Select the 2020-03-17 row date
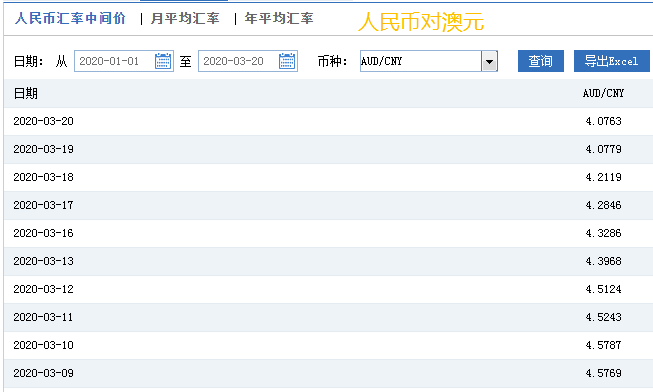 (43, 205)
